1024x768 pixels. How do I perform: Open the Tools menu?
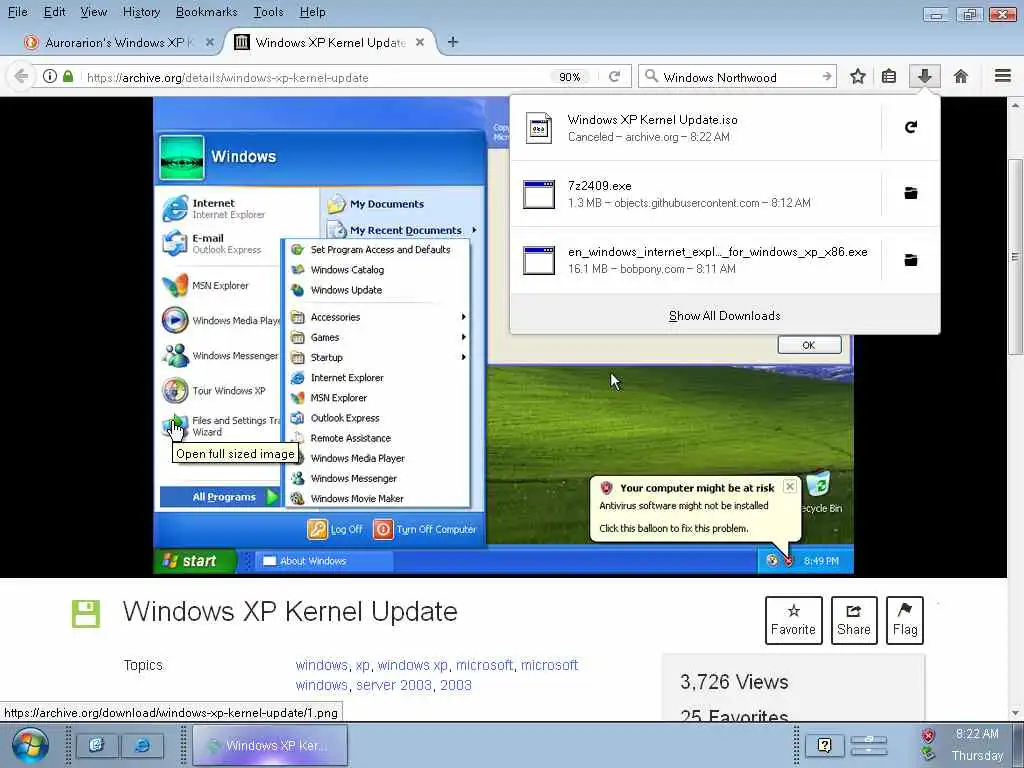point(268,12)
